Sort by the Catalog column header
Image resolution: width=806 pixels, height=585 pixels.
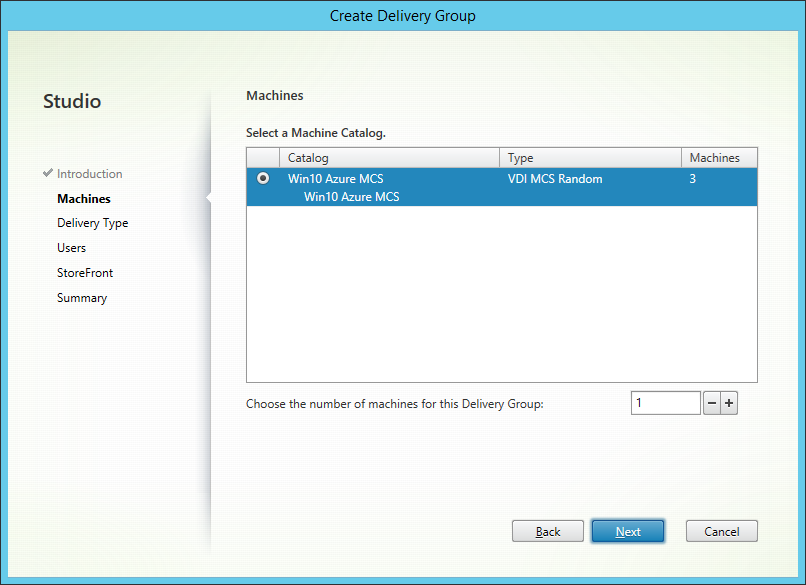point(389,158)
